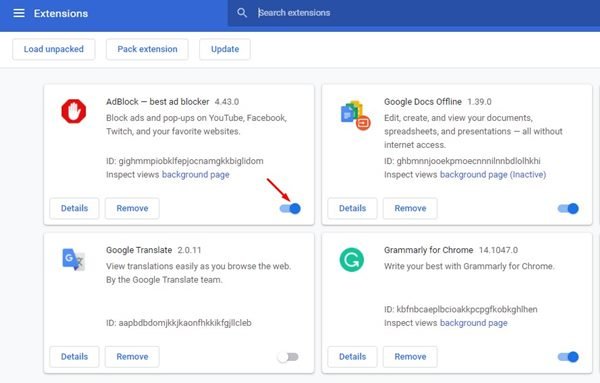Click the Extensions page title
The width and height of the screenshot is (600, 383).
pyautogui.click(x=61, y=13)
